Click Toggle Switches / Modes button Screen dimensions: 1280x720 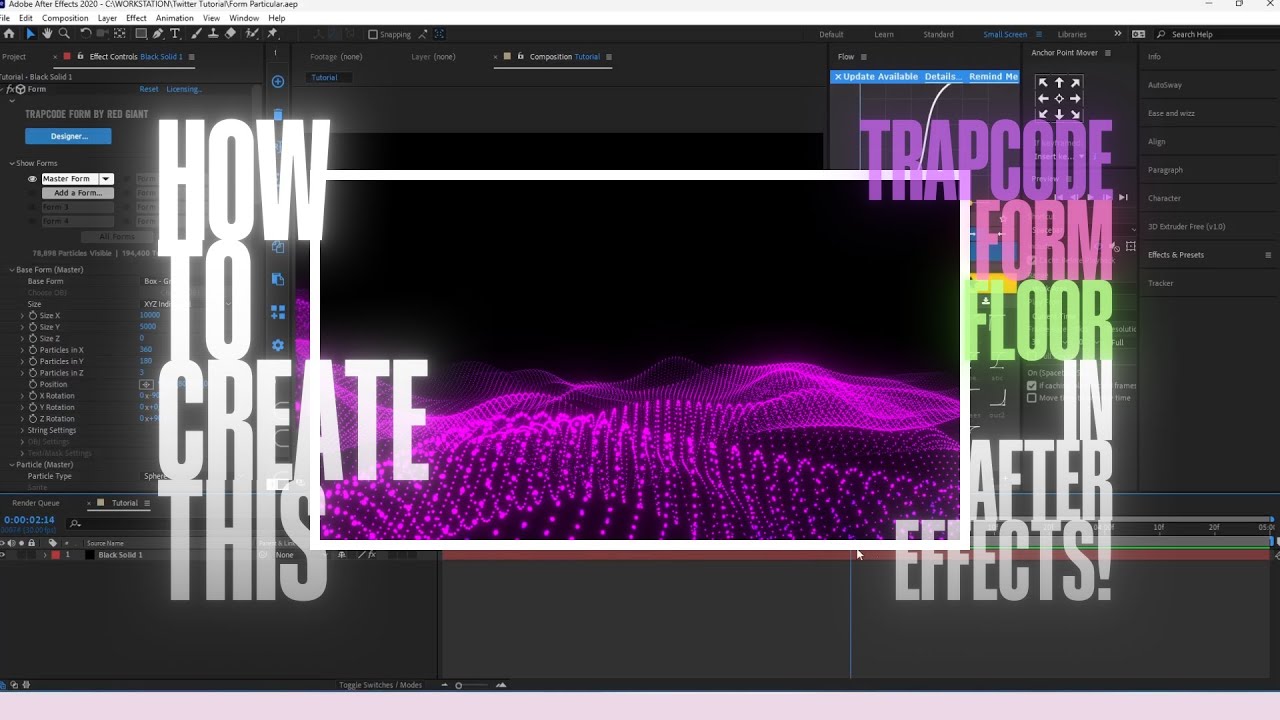[x=380, y=685]
